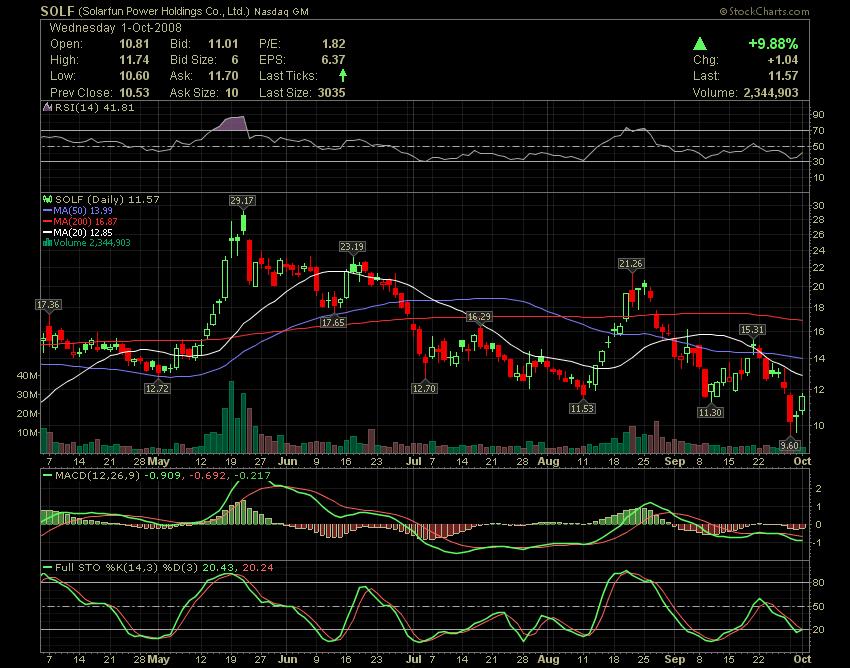Click the RSI(14) 41.81 label

[94, 107]
